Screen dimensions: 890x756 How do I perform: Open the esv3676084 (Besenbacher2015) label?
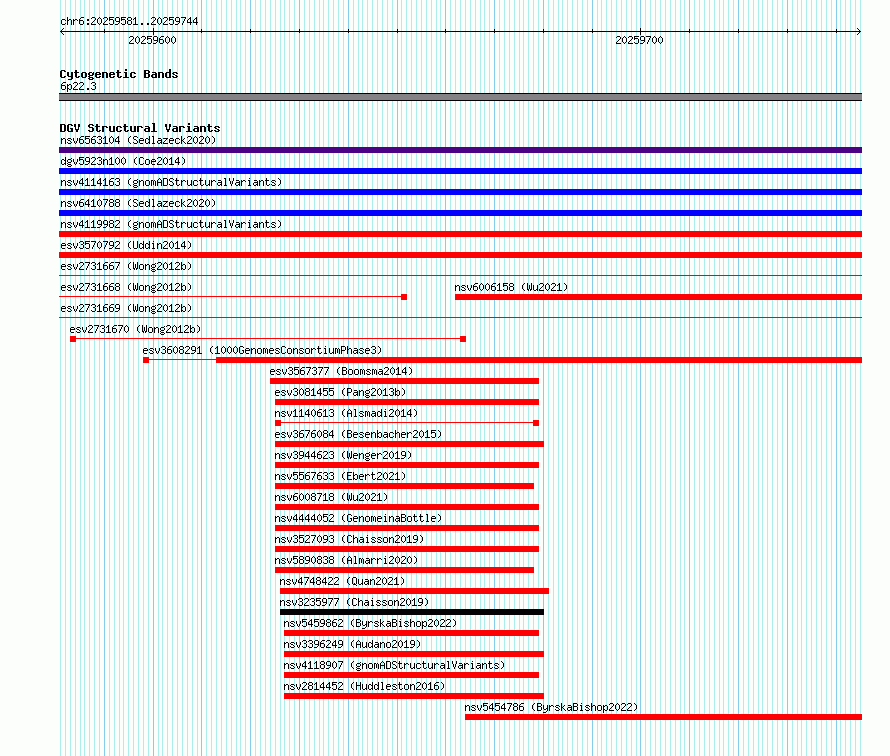[x=358, y=434]
